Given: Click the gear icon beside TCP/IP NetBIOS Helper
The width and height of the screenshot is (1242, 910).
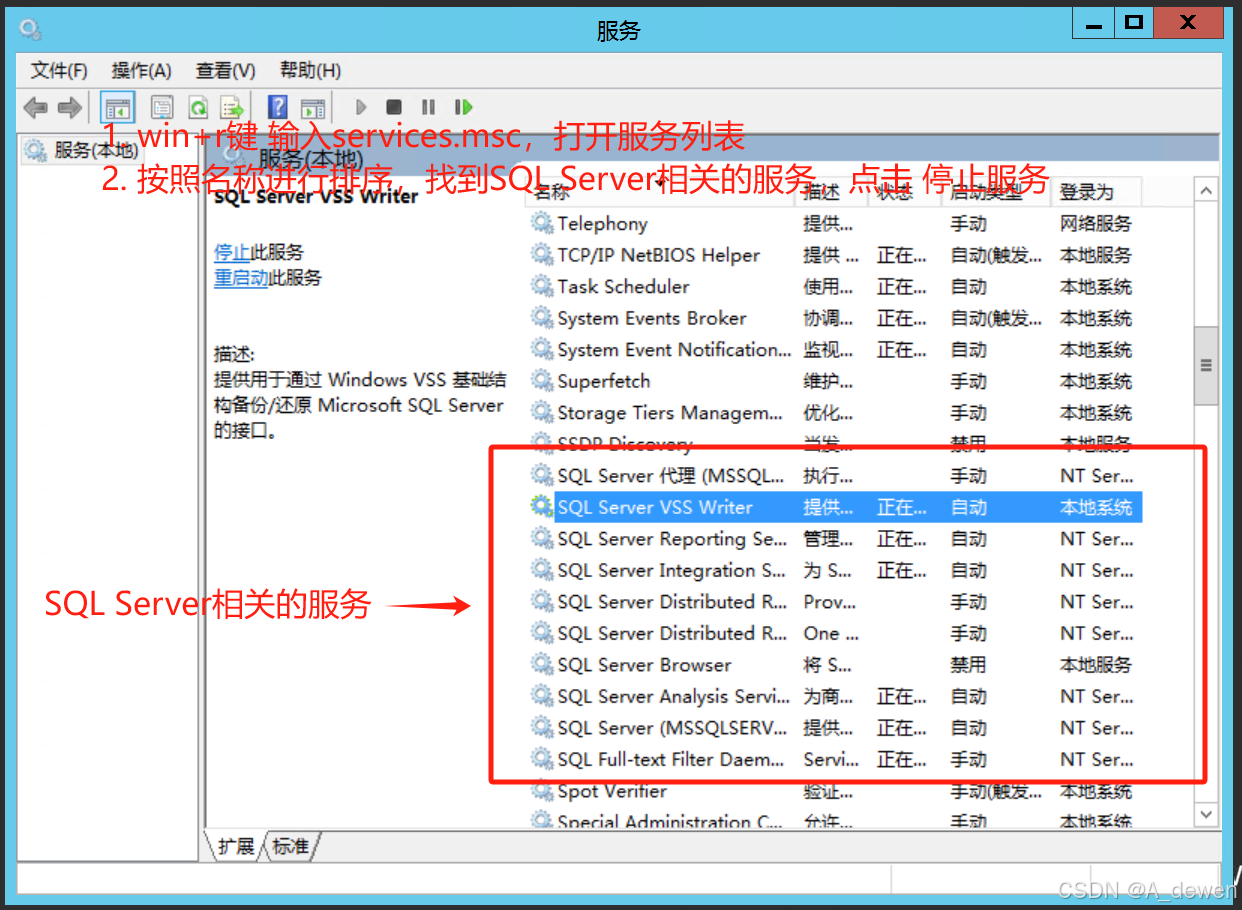Looking at the screenshot, I should [542, 255].
